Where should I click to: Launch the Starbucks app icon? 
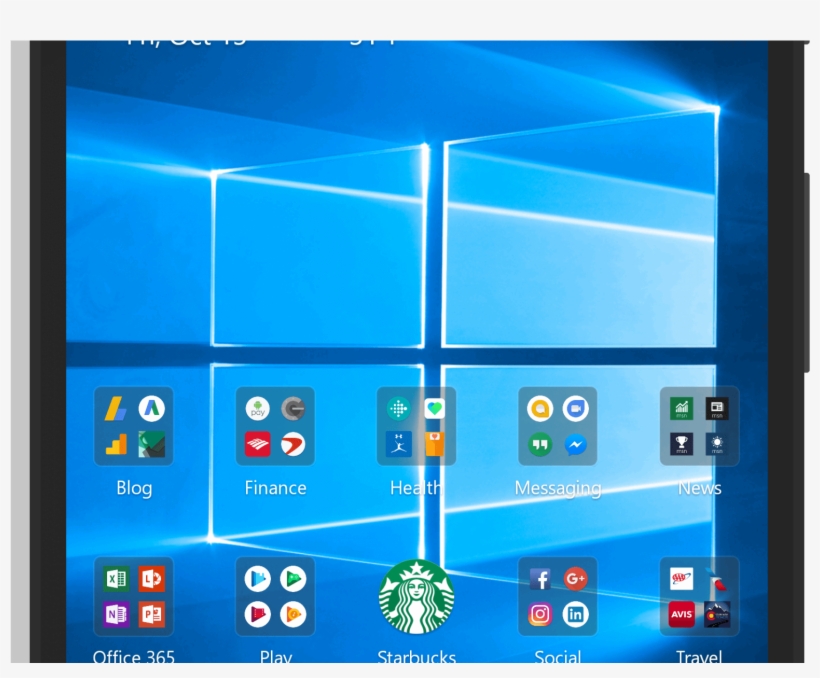coord(416,597)
